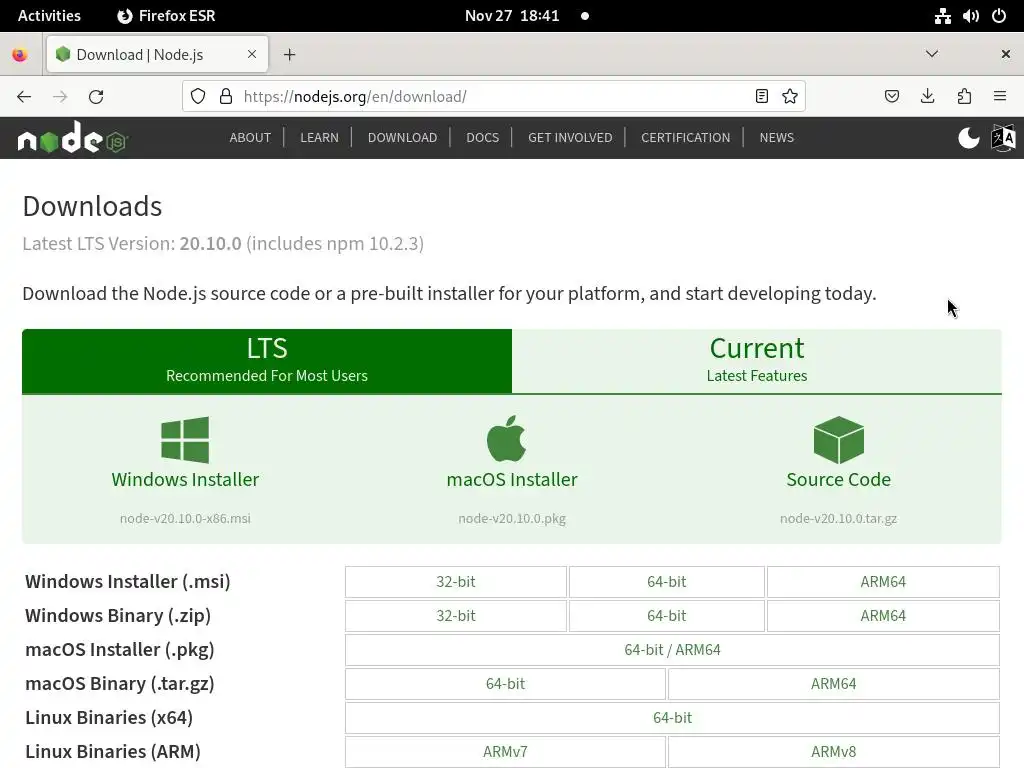1024x768 pixels.
Task: Open the network status tray icon
Action: [942, 16]
